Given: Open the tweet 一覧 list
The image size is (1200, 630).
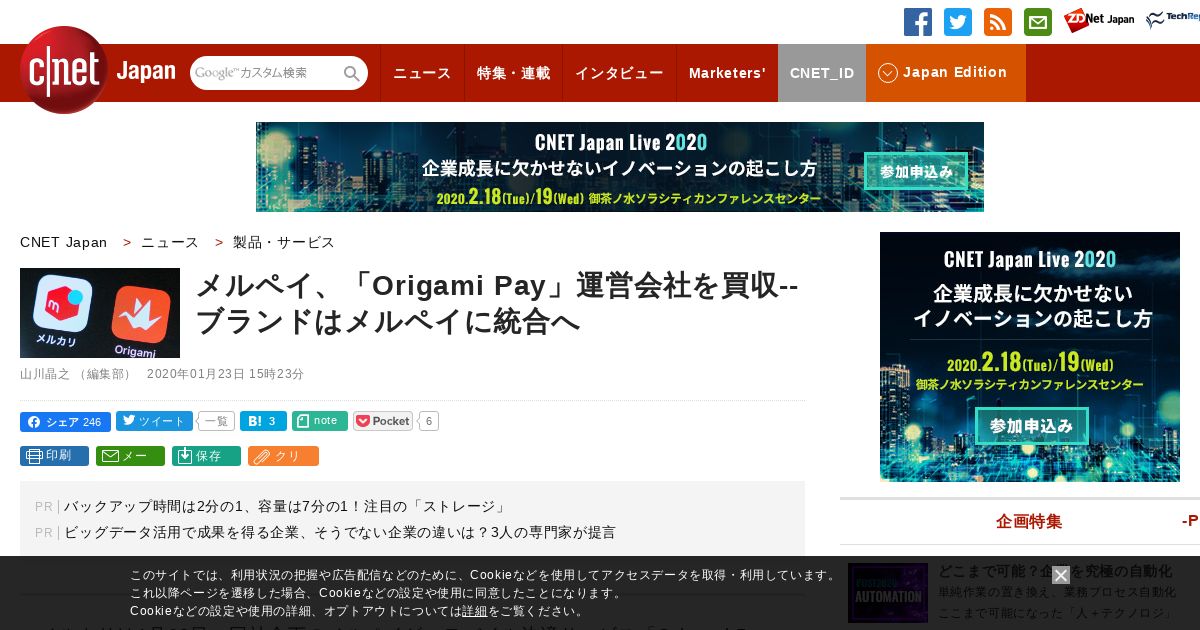Looking at the screenshot, I should 217,422.
